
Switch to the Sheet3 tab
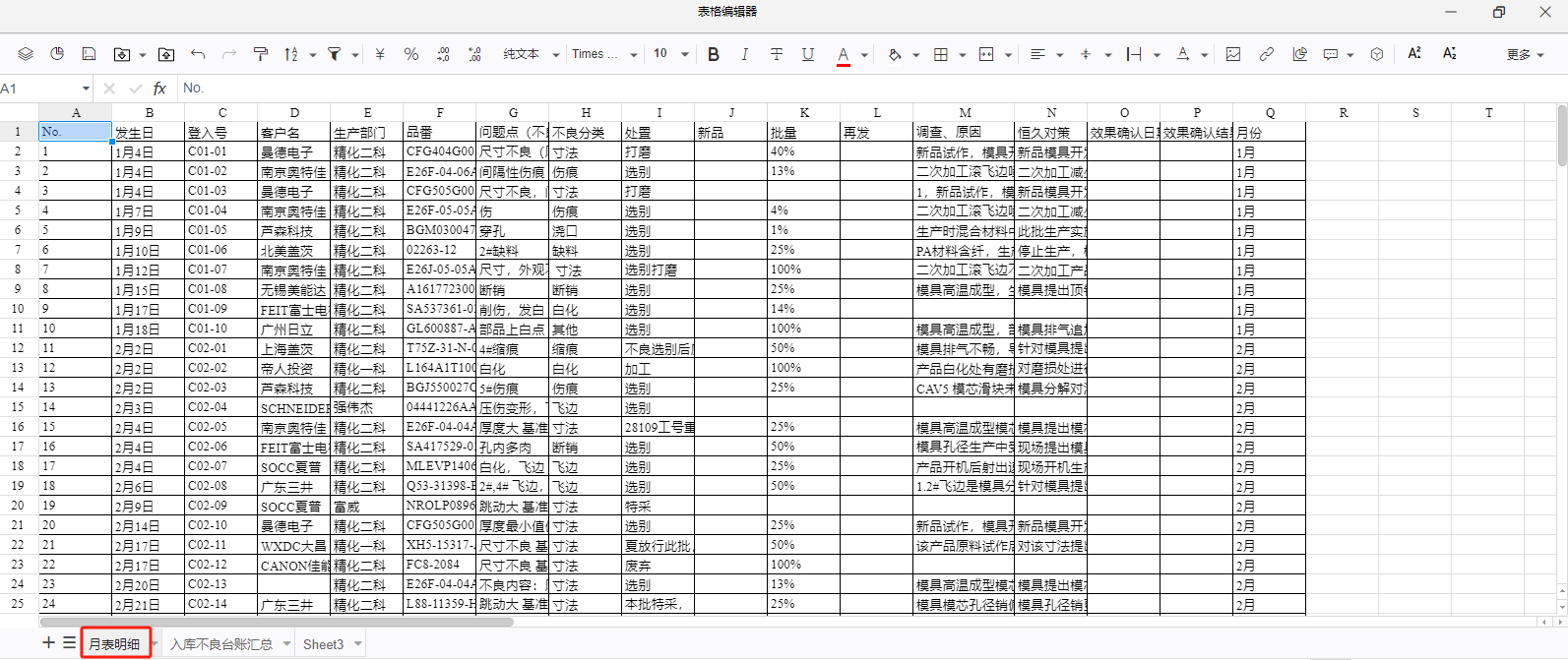pyautogui.click(x=323, y=644)
